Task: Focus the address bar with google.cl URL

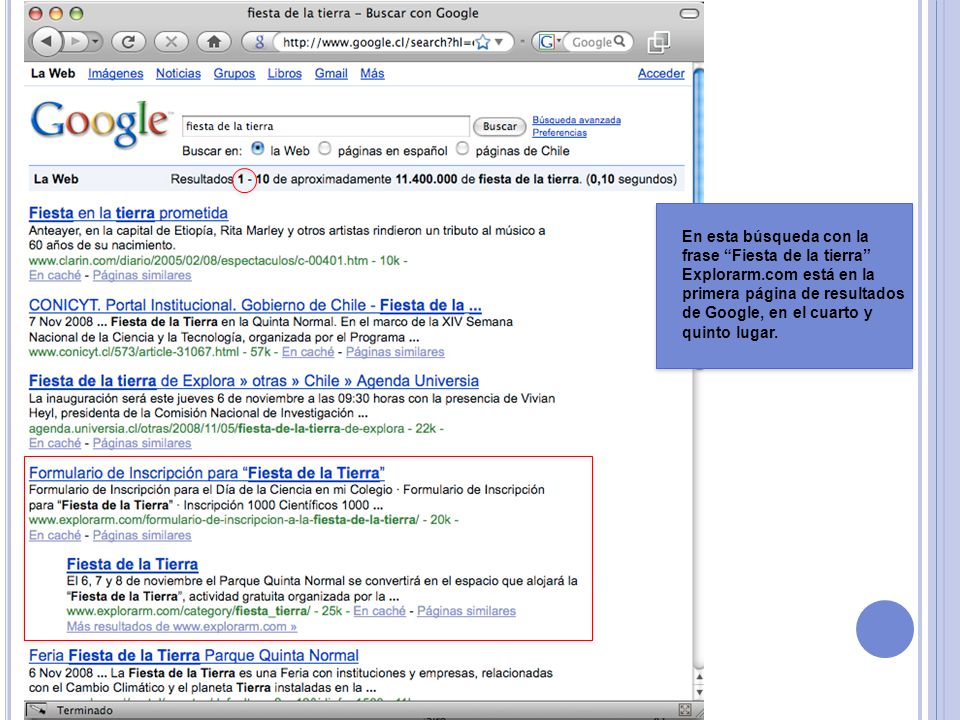Action: (378, 42)
